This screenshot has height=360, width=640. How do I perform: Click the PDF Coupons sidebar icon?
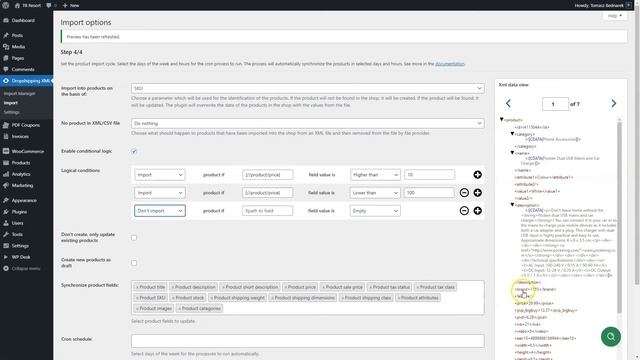pos(6,125)
